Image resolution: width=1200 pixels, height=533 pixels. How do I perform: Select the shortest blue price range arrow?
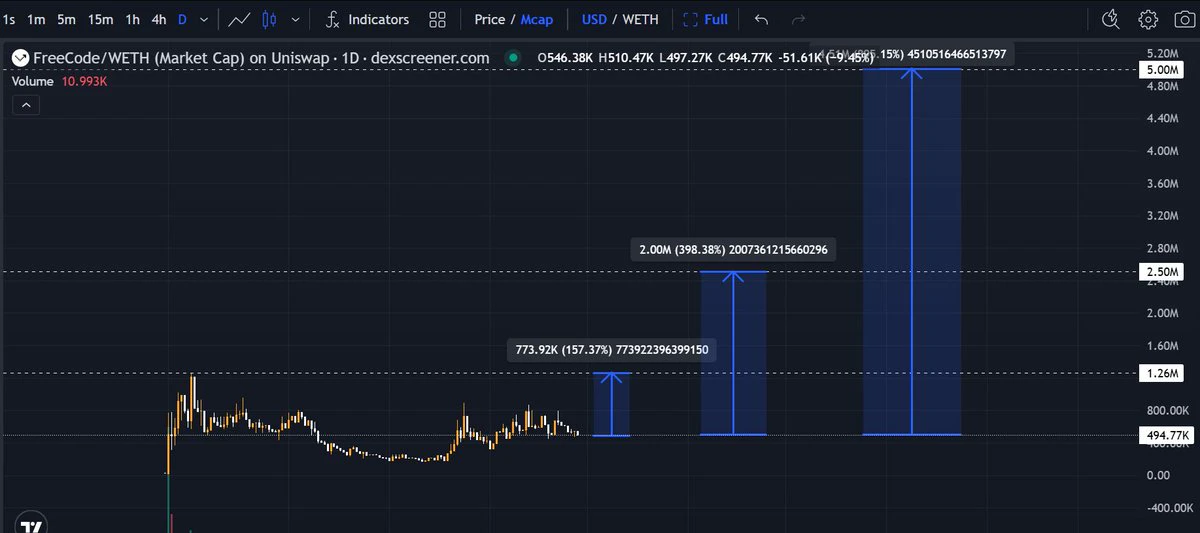click(611, 404)
